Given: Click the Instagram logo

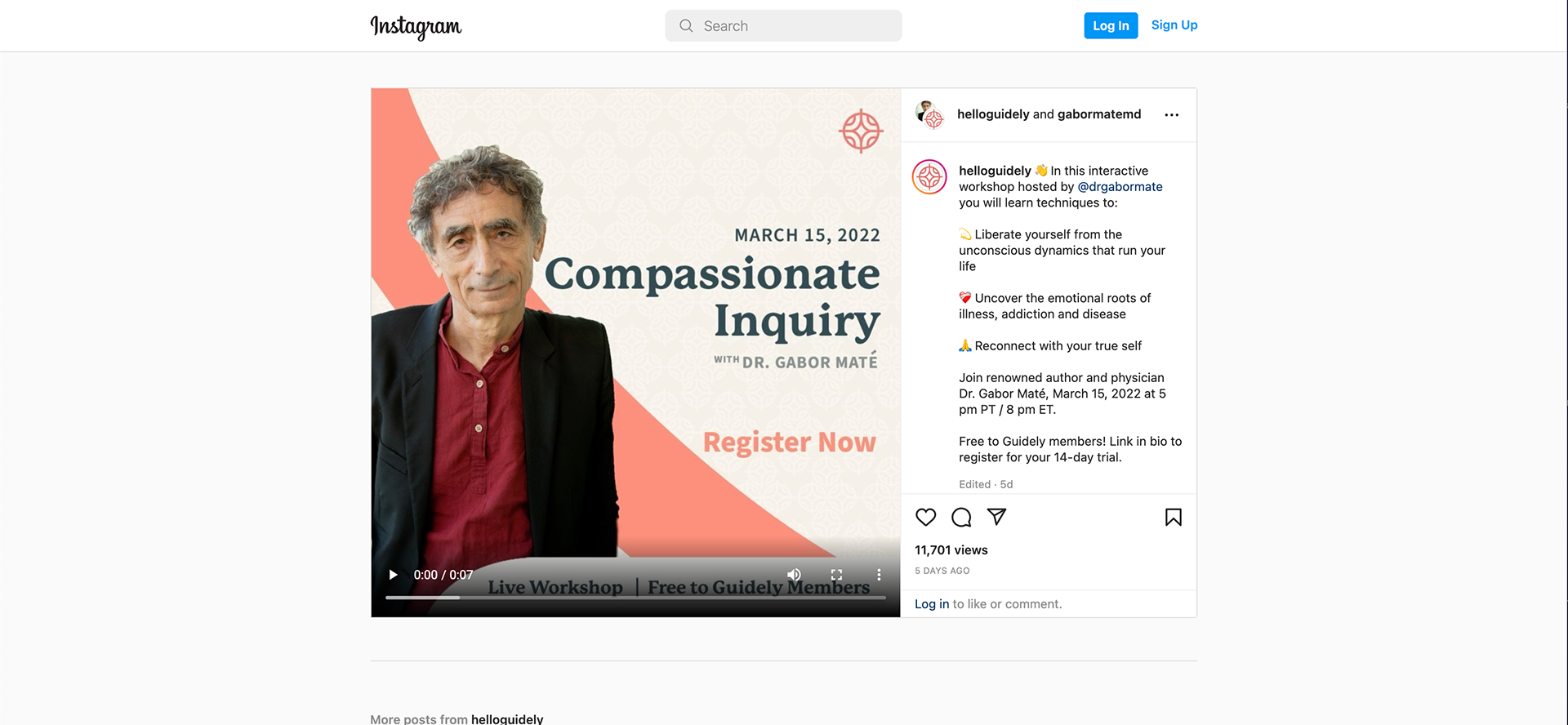Looking at the screenshot, I should tap(416, 26).
